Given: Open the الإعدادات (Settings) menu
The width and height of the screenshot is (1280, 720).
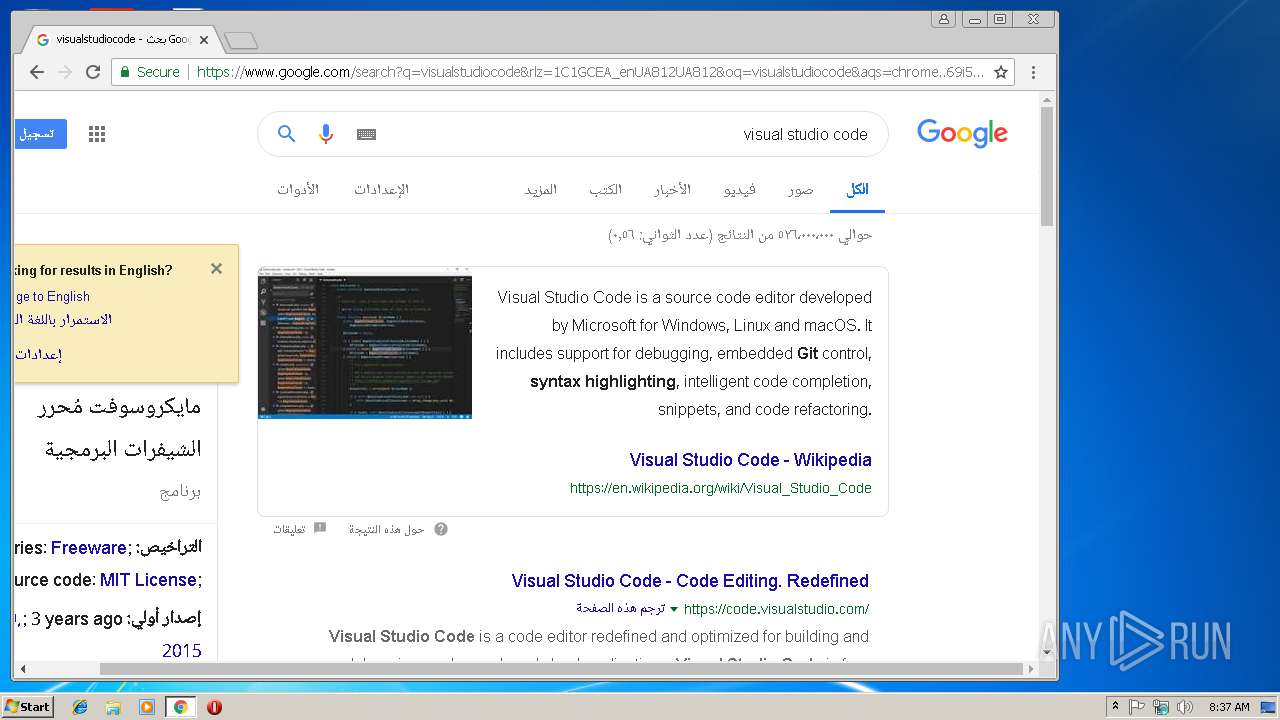Looking at the screenshot, I should pos(381,189).
